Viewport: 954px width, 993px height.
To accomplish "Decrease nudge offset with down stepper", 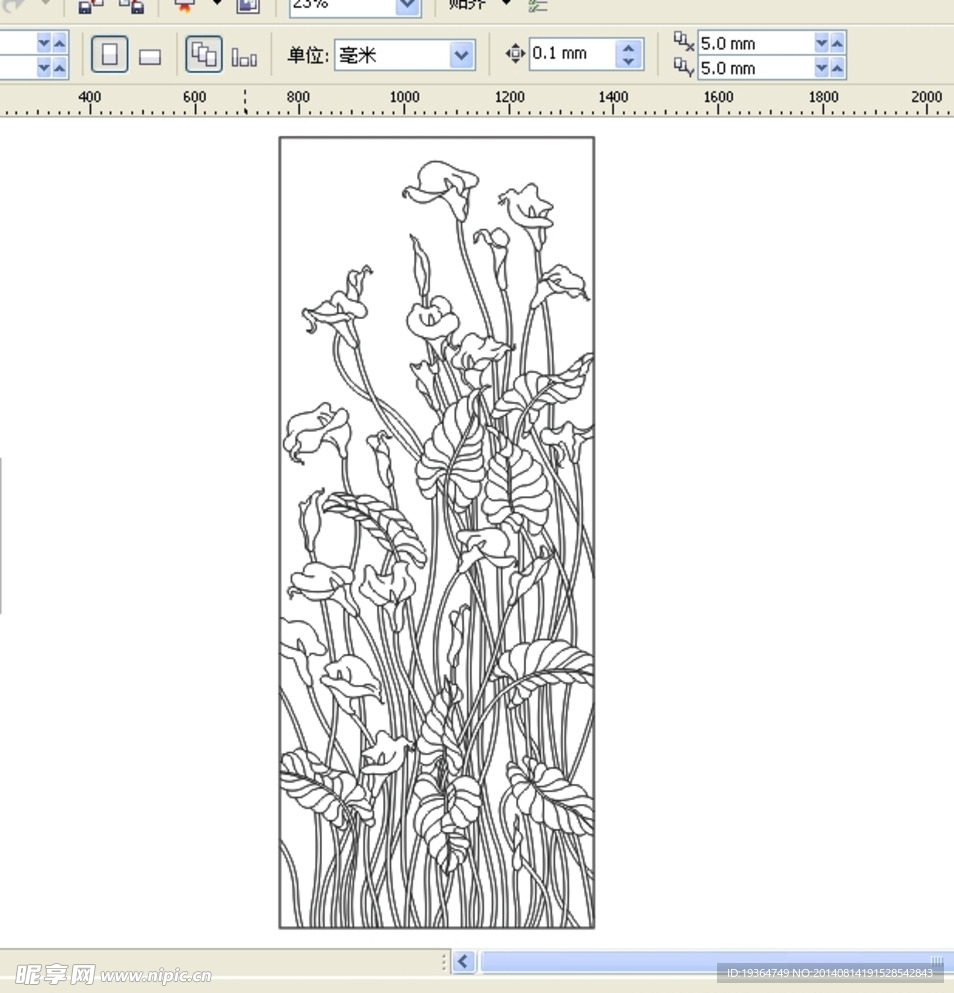I will click(x=628, y=61).
